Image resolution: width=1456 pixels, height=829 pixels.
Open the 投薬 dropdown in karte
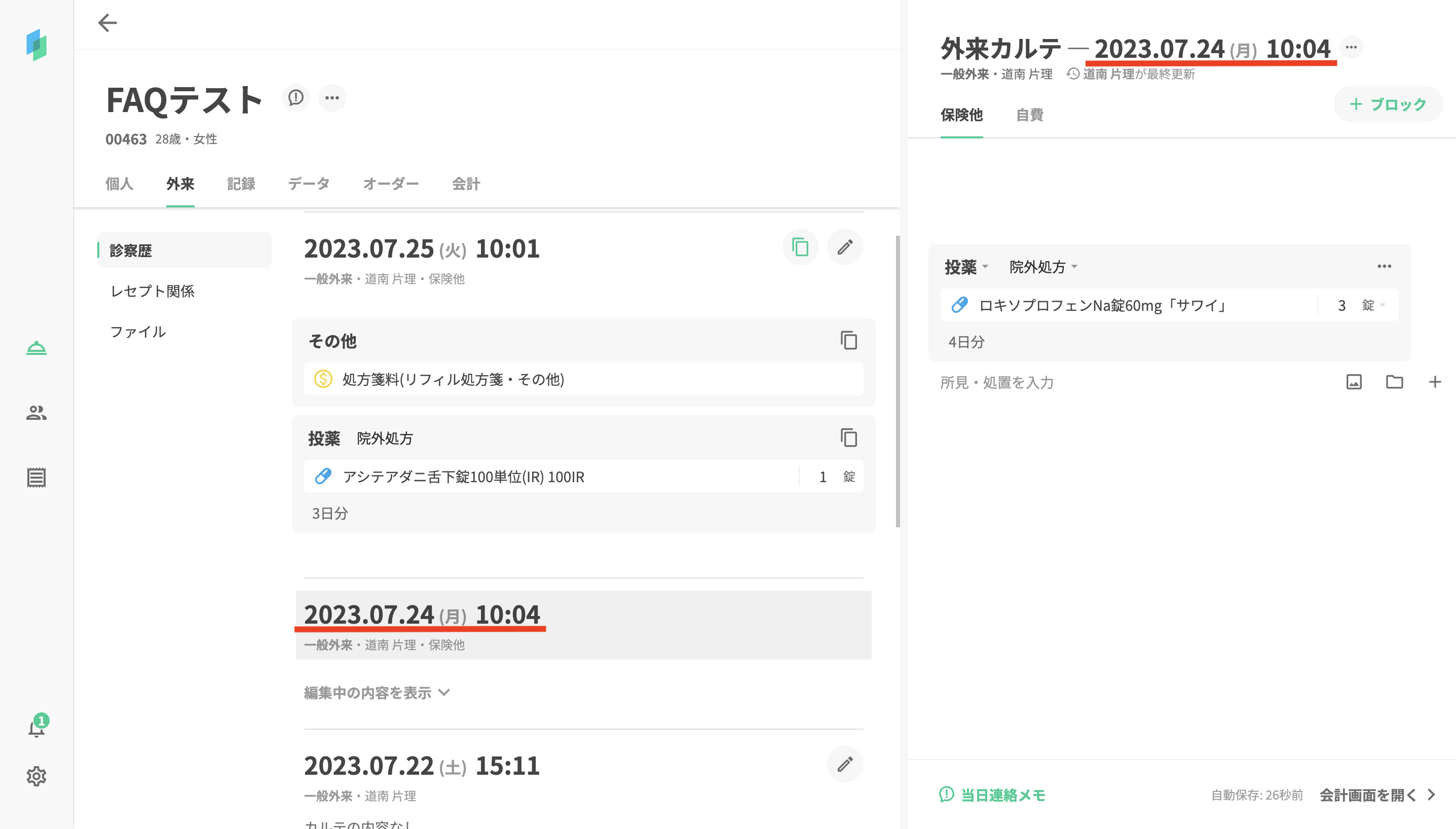click(x=966, y=267)
